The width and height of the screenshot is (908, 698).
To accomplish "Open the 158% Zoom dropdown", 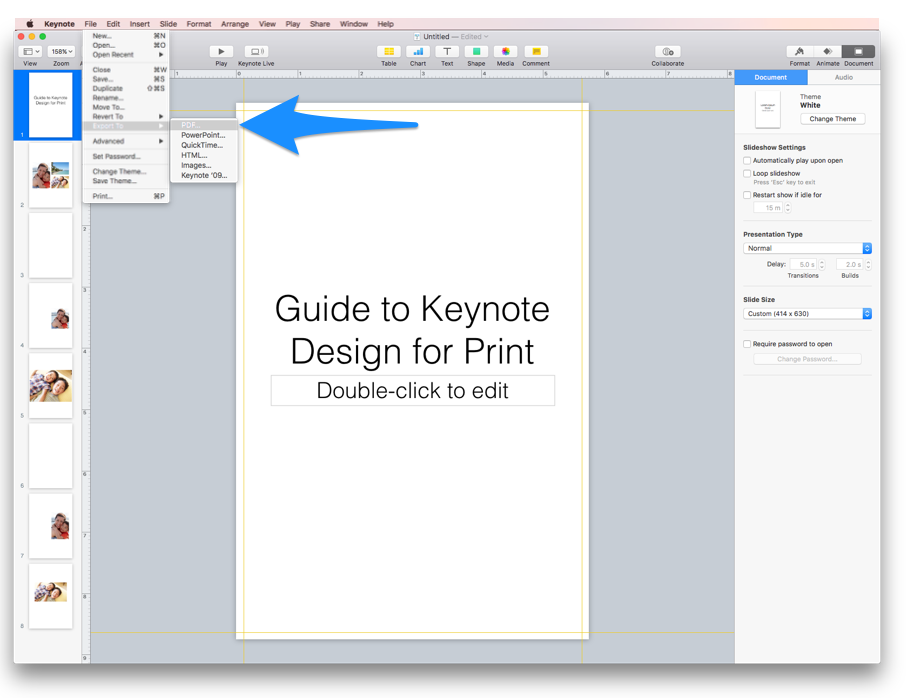I will (61, 52).
